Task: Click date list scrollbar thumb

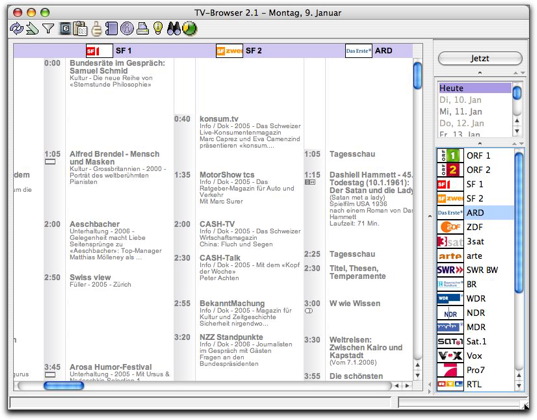Action: pyautogui.click(x=517, y=93)
